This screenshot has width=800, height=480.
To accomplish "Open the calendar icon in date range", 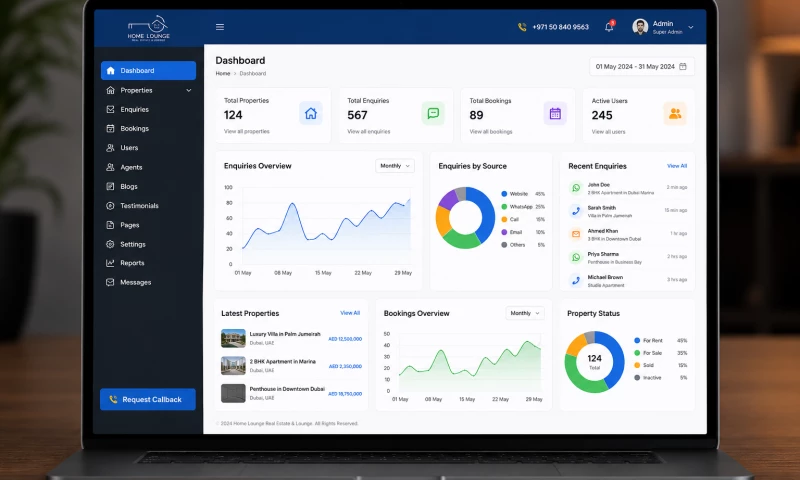I will (683, 66).
